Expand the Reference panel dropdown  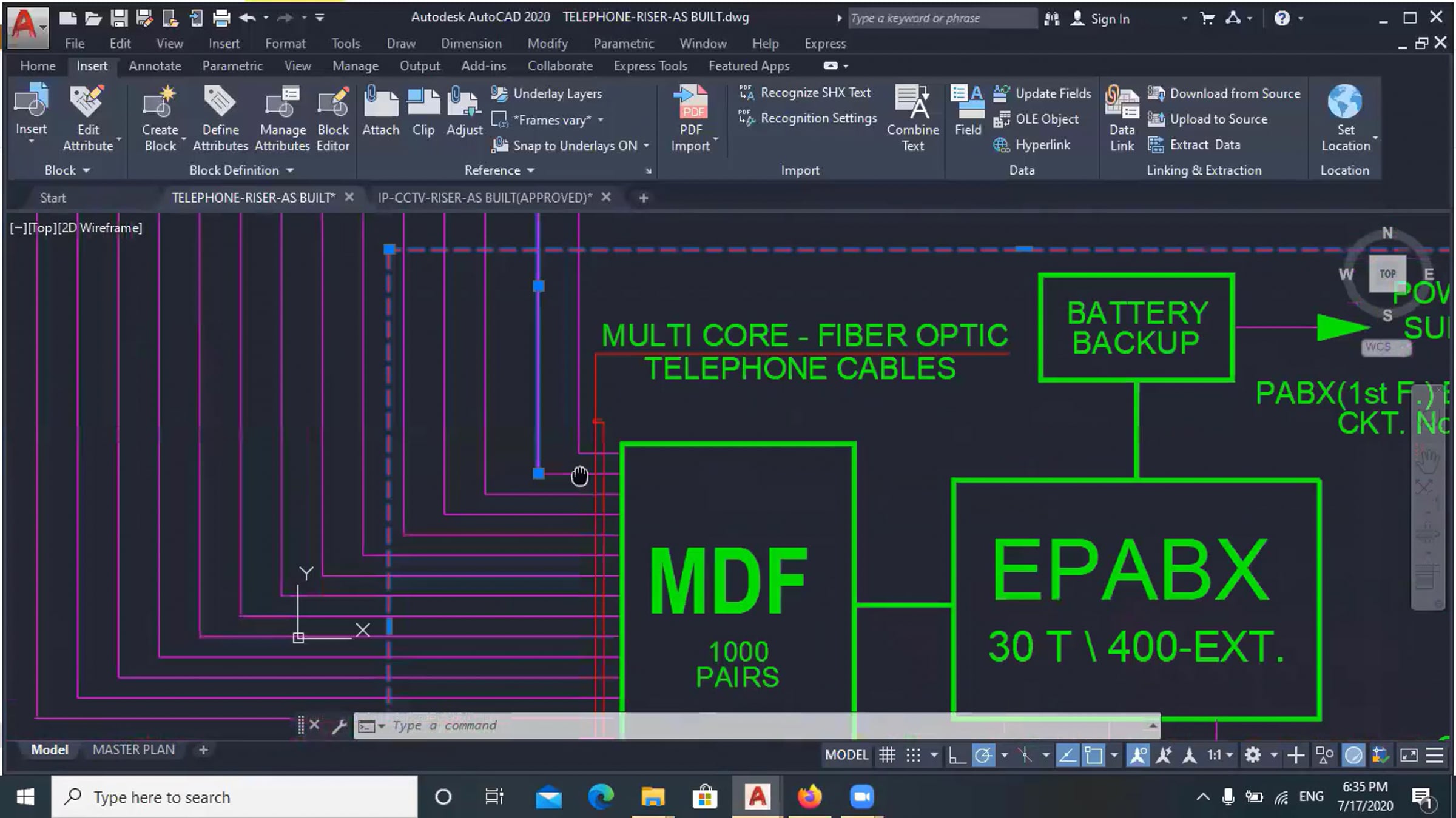point(499,170)
